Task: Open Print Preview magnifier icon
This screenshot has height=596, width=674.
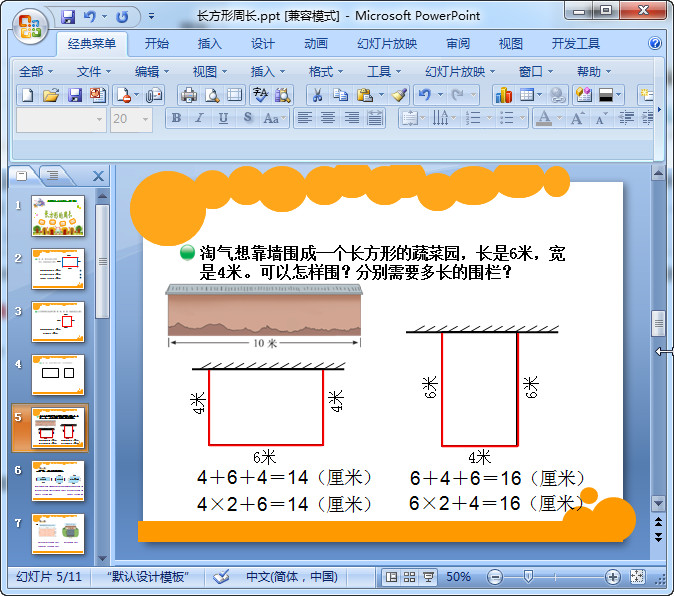Action: click(211, 95)
